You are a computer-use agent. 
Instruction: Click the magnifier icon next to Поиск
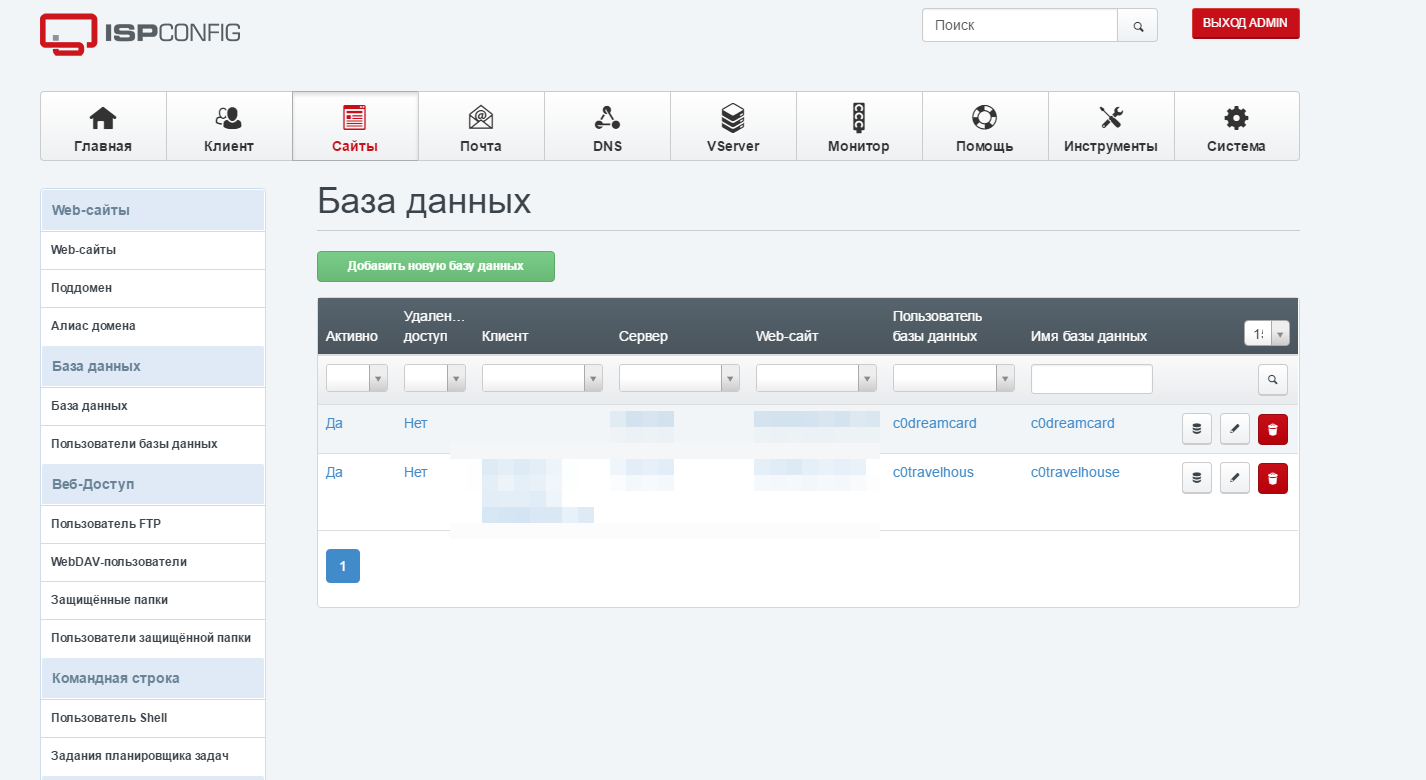[x=1138, y=26]
